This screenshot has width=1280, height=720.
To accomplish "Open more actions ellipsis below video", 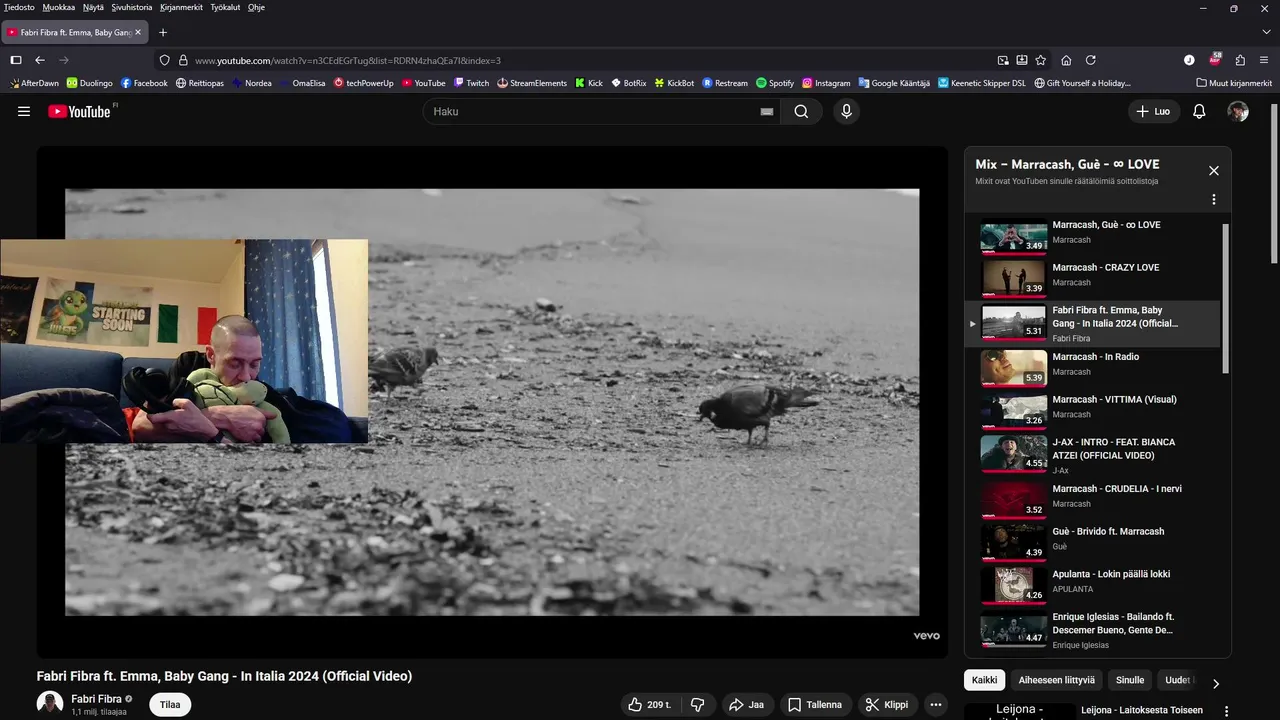I will 936,705.
